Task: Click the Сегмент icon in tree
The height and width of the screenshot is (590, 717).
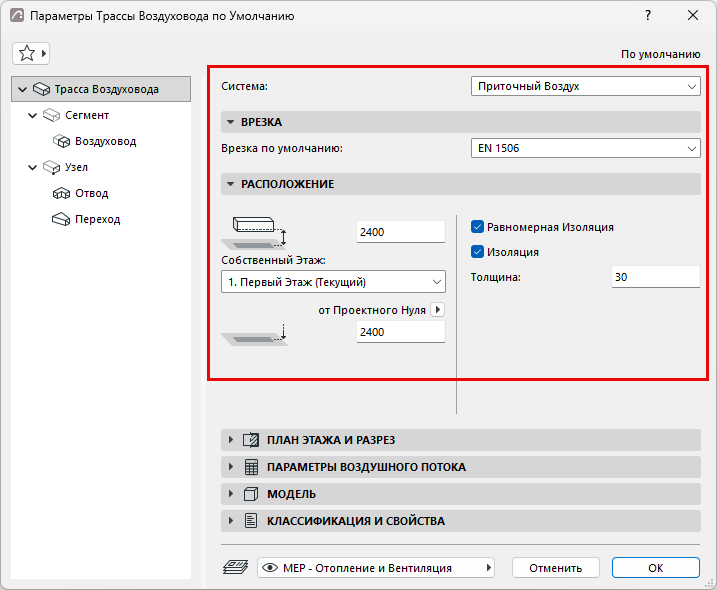Action: click(51, 115)
